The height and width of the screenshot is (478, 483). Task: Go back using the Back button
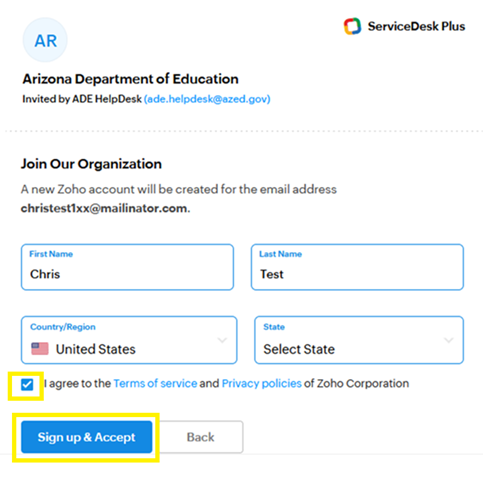[x=201, y=437]
